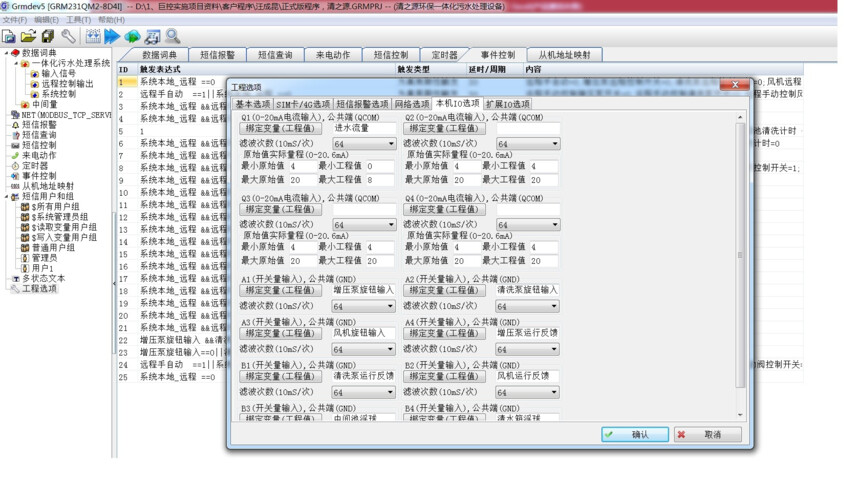The image size is (860, 499).
Task: Open Q2 滤波次数 dropdown
Action: click(x=528, y=144)
